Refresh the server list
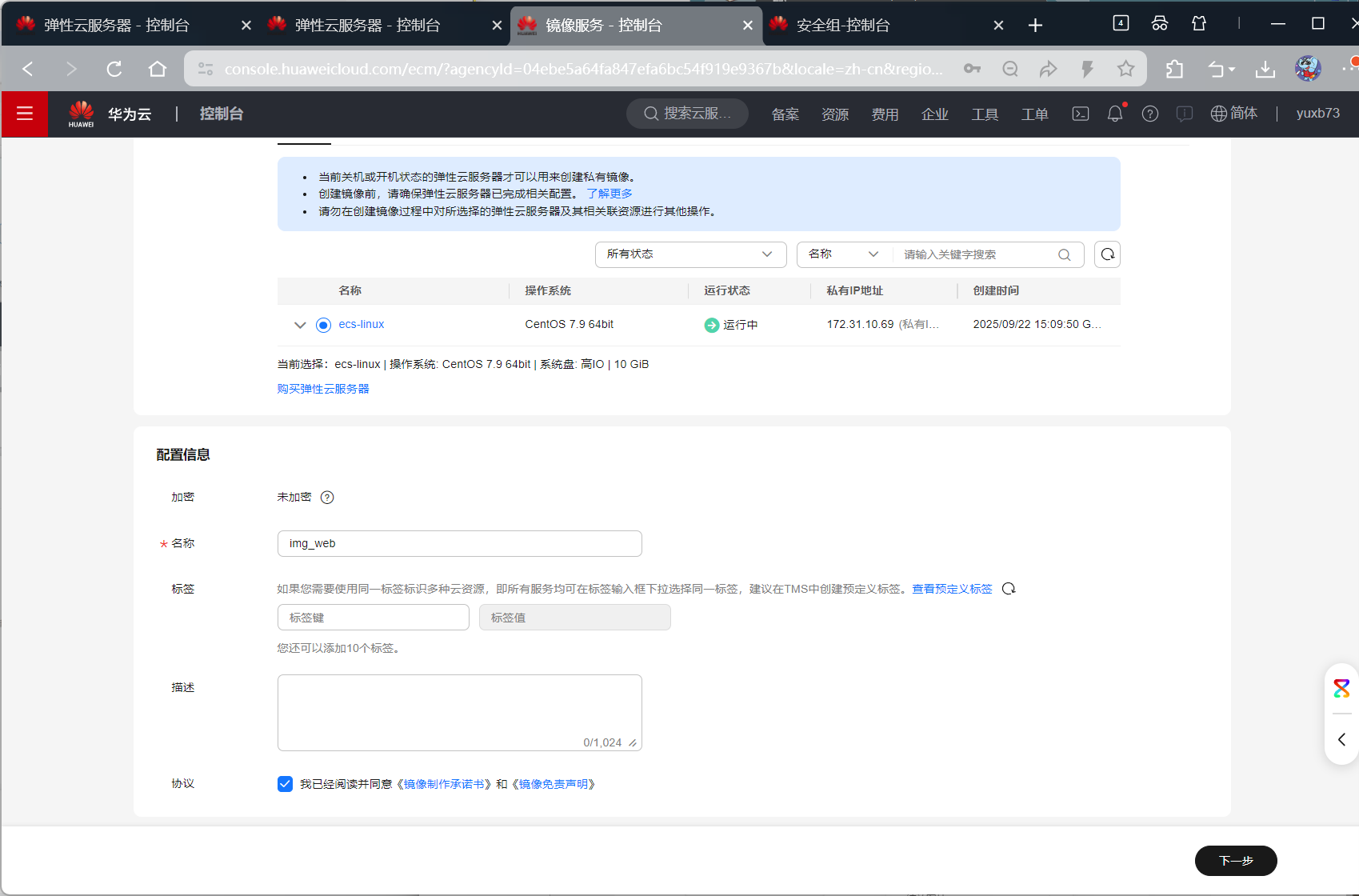The image size is (1359, 896). [x=1107, y=254]
